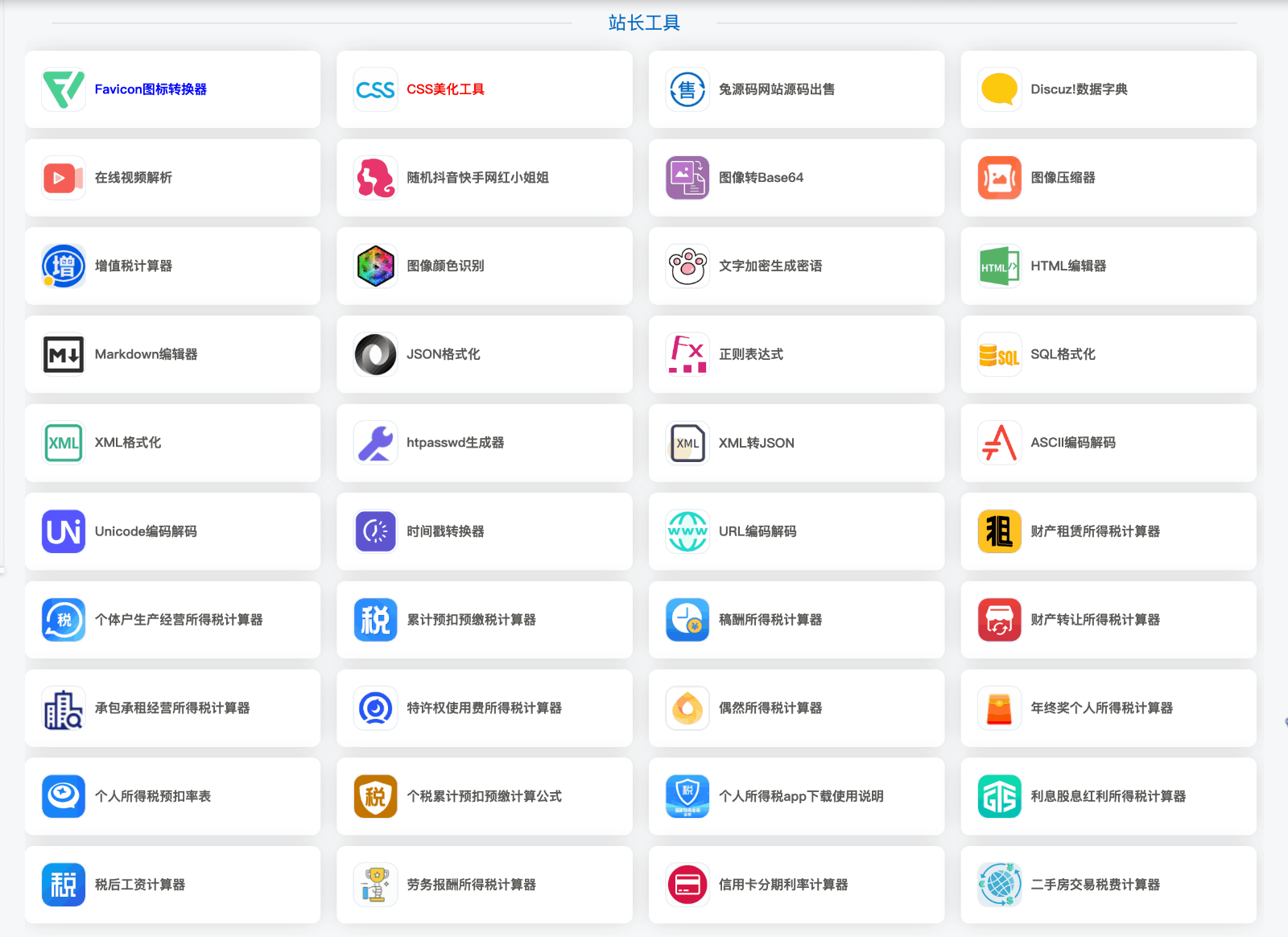Click the htpasswd生成器 wrench icon

376,443
